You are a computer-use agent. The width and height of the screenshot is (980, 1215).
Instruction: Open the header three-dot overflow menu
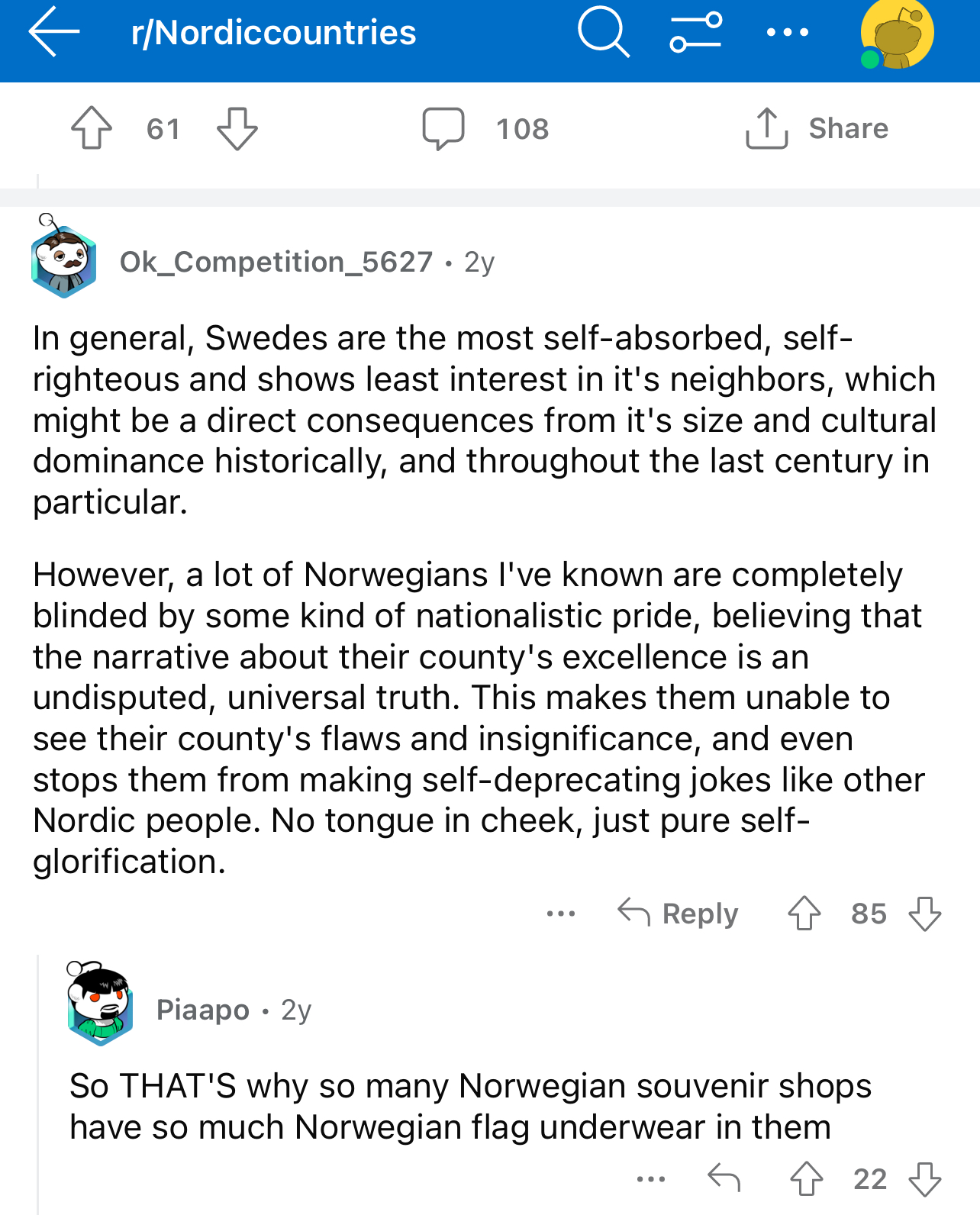pos(787,32)
